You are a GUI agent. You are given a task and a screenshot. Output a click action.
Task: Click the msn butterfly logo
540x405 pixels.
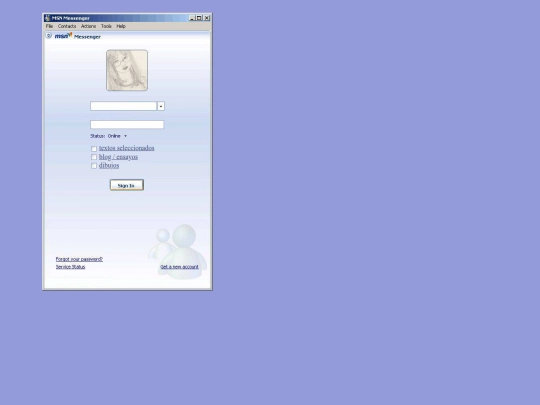coord(64,35)
